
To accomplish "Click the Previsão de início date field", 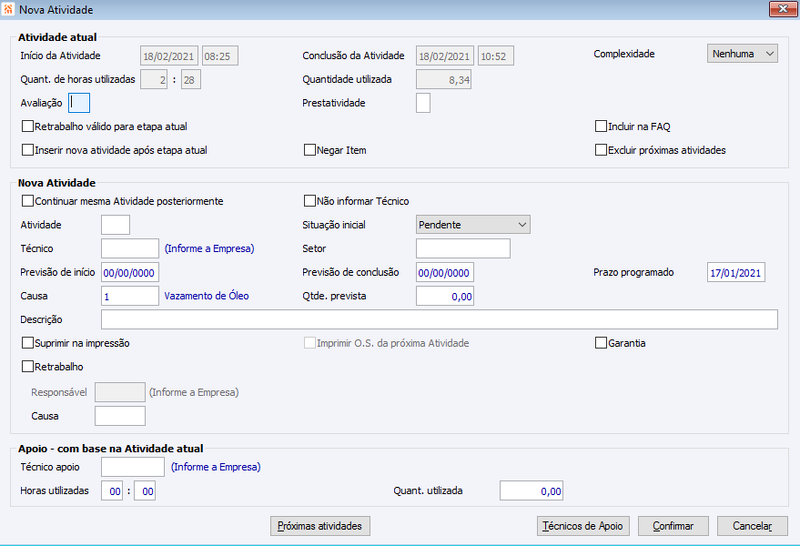I will click(x=130, y=272).
